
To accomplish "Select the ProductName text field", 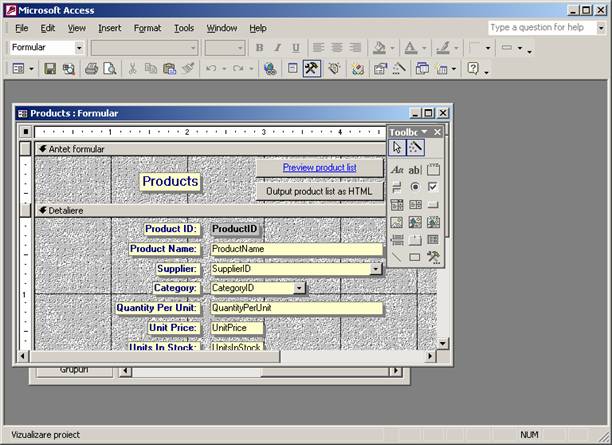I will pyautogui.click(x=295, y=249).
